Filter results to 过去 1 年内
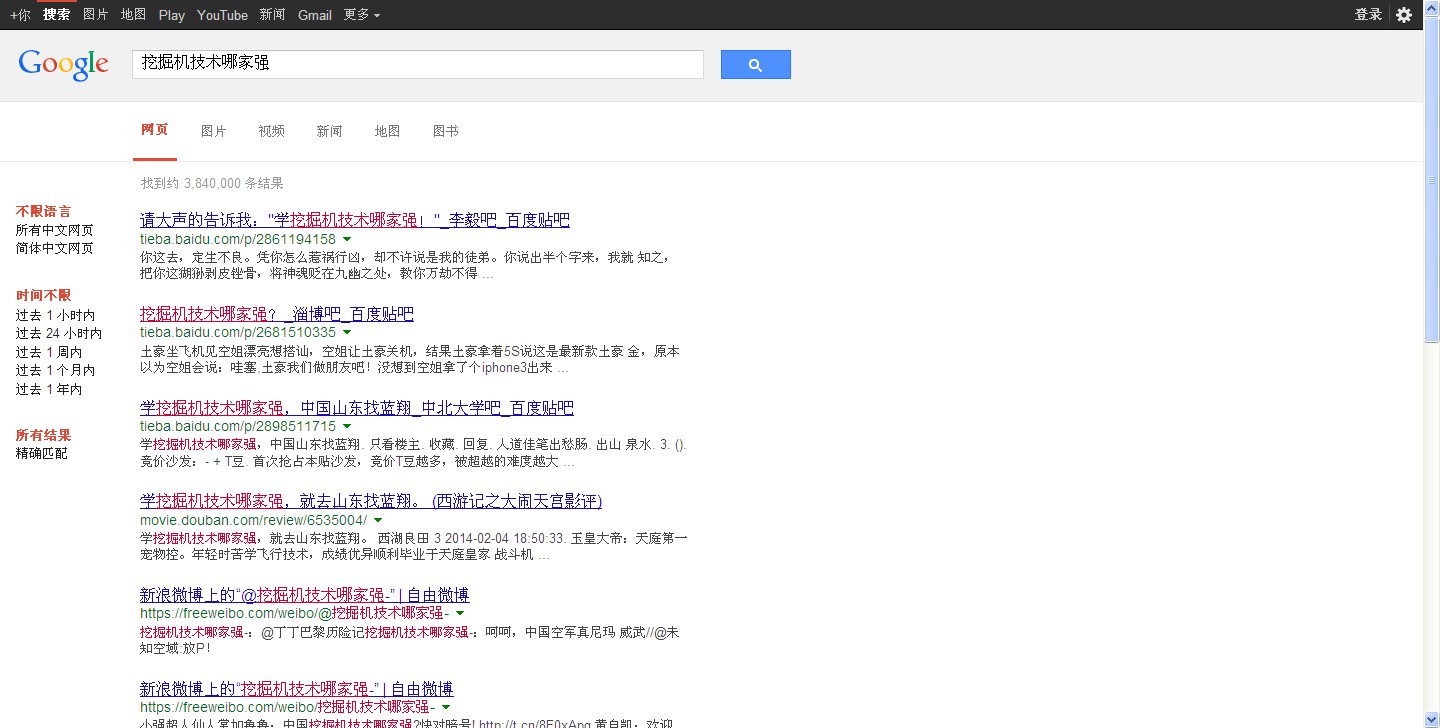This screenshot has width=1440, height=728. [x=49, y=389]
